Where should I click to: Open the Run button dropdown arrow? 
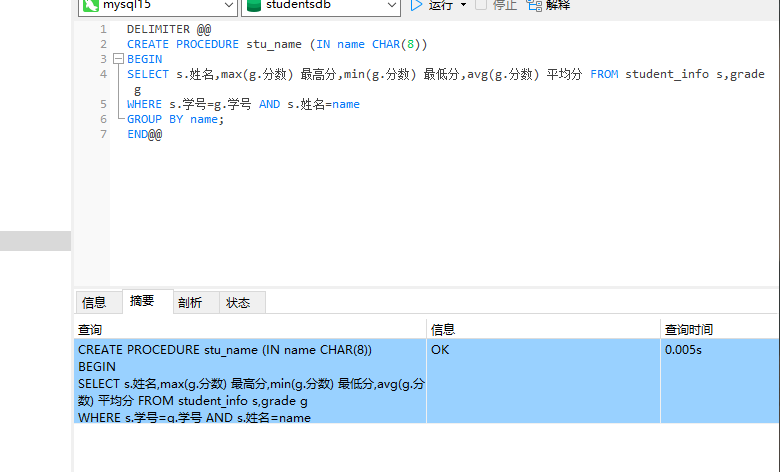(464, 5)
